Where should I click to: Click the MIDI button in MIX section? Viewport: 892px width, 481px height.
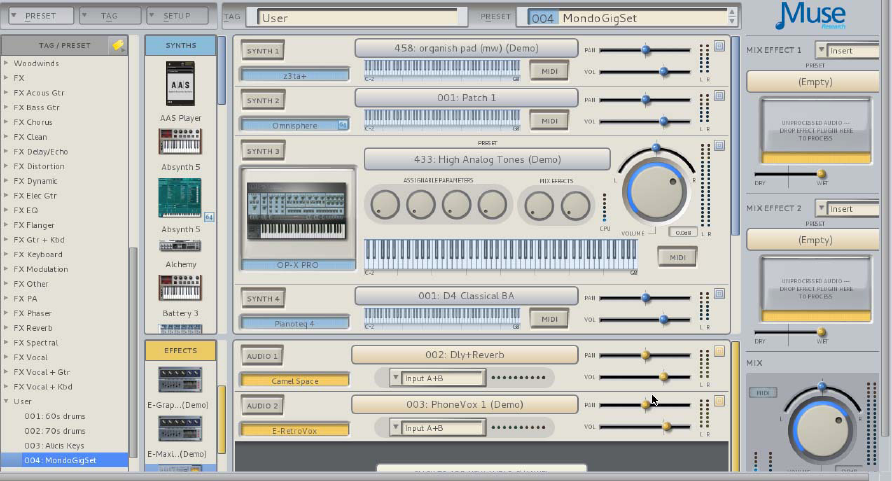(762, 392)
